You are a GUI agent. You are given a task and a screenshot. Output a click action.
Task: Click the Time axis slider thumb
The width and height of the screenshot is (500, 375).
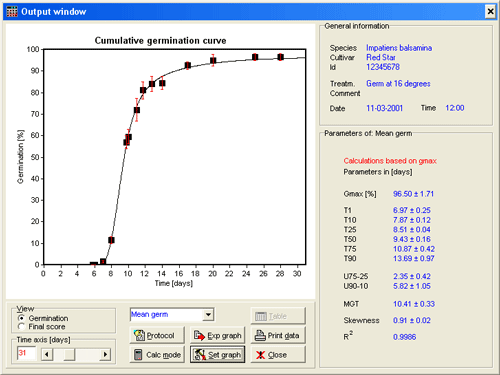point(69,354)
